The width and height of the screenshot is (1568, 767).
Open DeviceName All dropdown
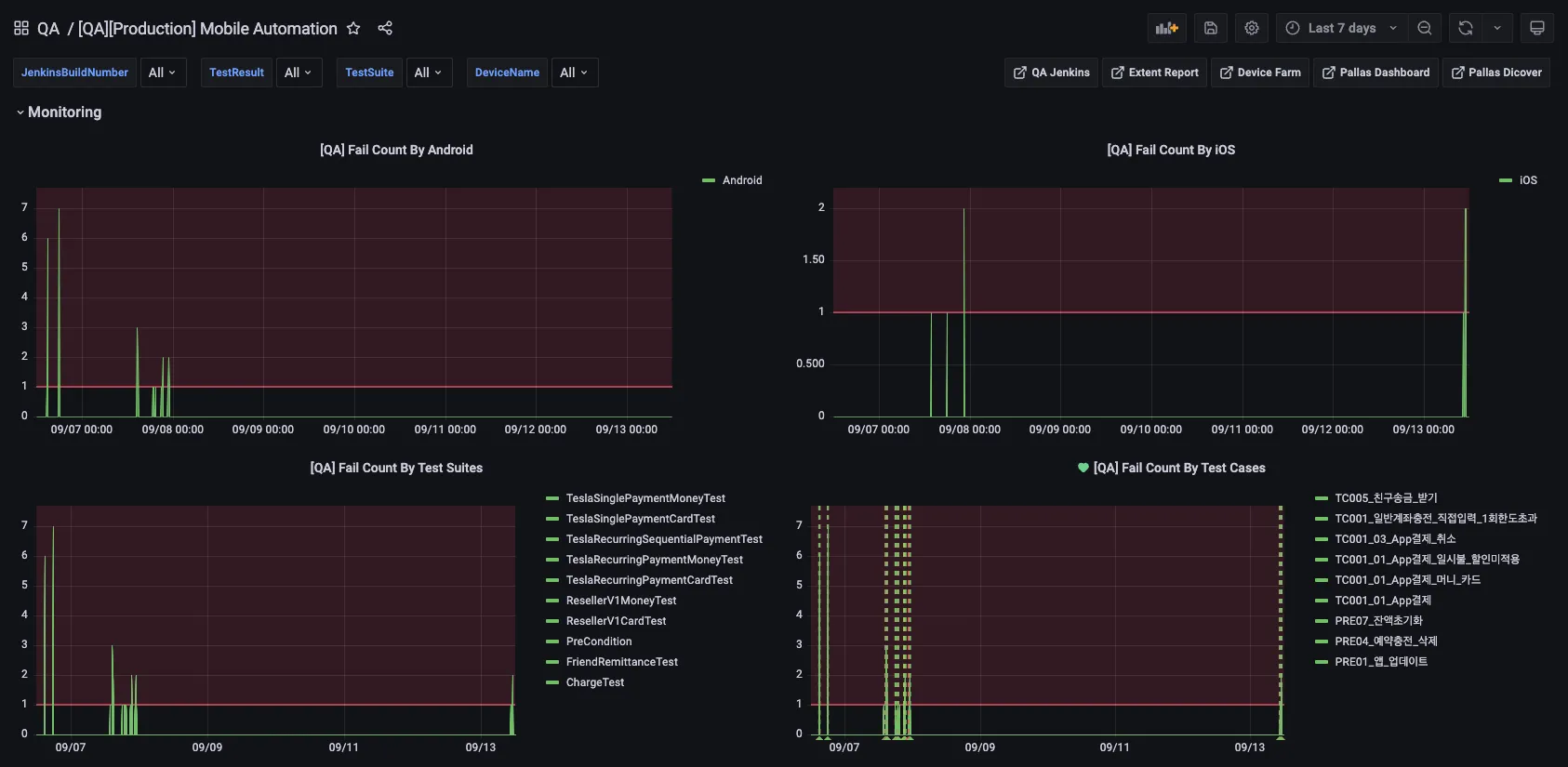pos(575,73)
